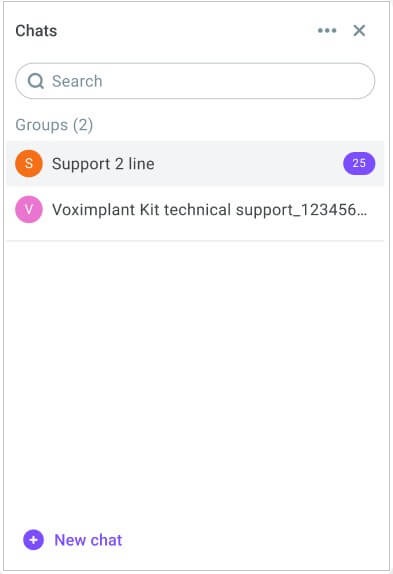Click the truncated support_123456 group name

click(209, 210)
